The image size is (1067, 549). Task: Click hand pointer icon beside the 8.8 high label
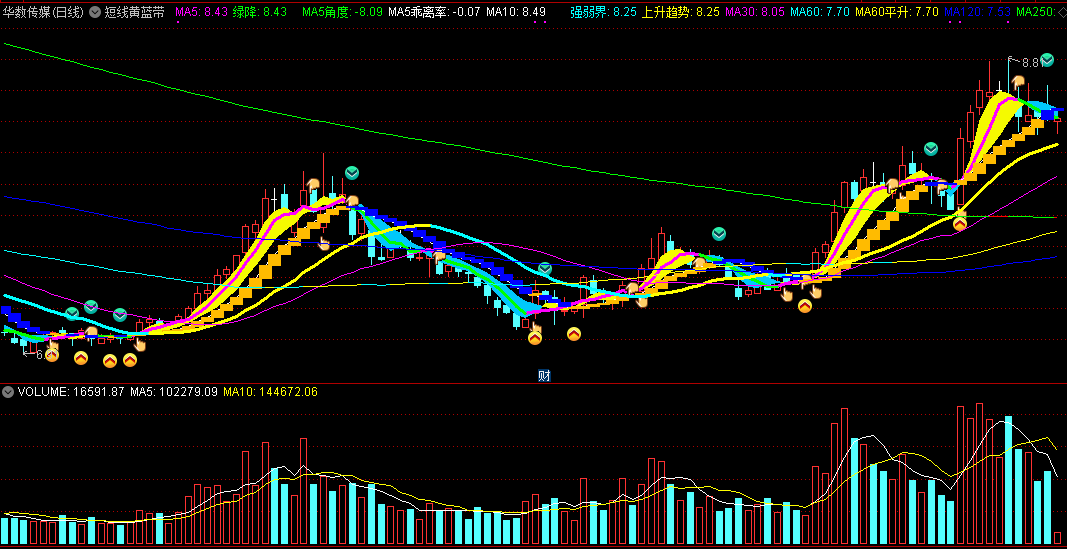pyautogui.click(x=1017, y=82)
